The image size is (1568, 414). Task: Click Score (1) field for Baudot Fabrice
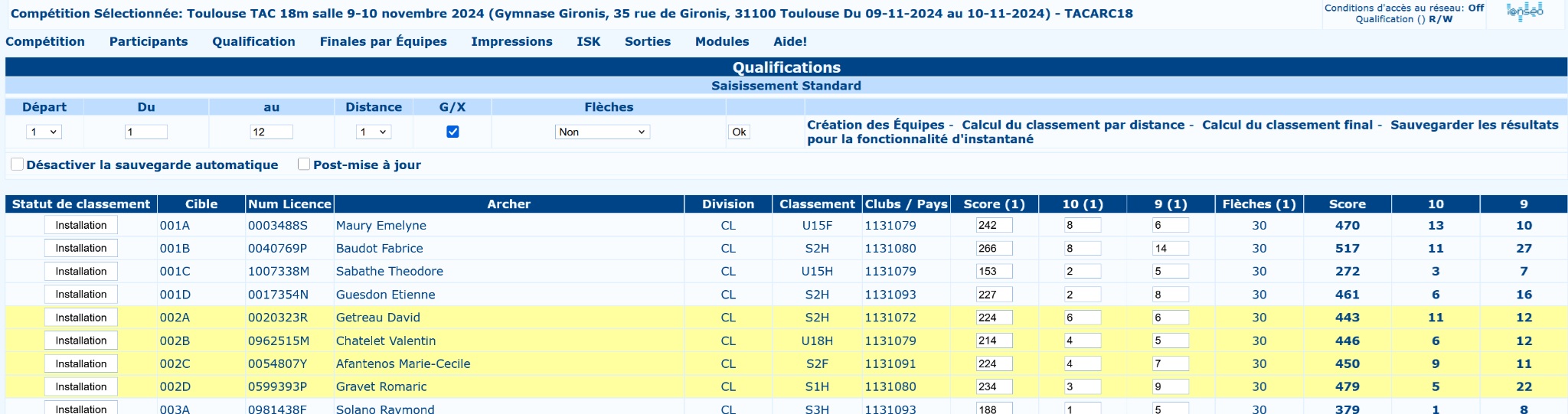[x=995, y=248]
